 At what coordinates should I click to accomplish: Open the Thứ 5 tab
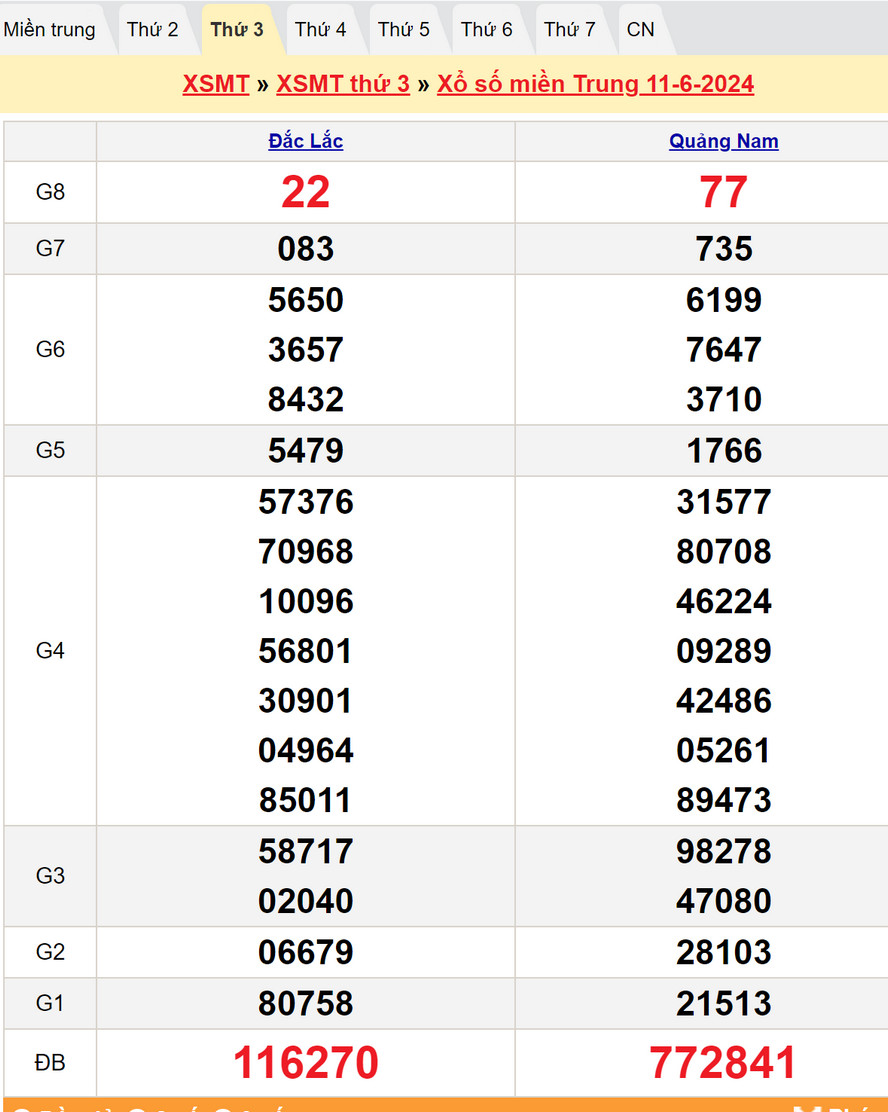[x=404, y=30]
